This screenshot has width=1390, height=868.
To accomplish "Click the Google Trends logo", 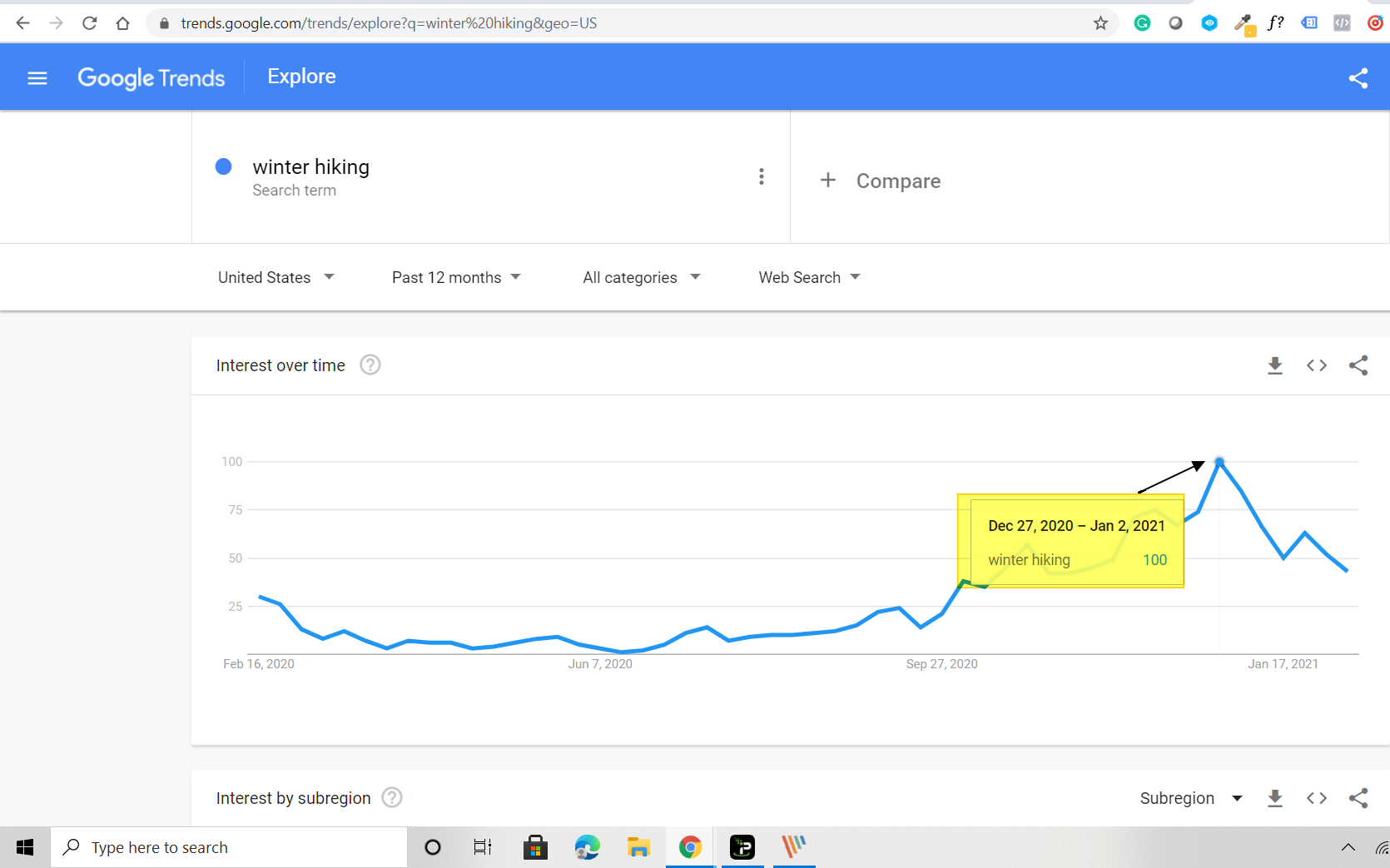I will [151, 78].
